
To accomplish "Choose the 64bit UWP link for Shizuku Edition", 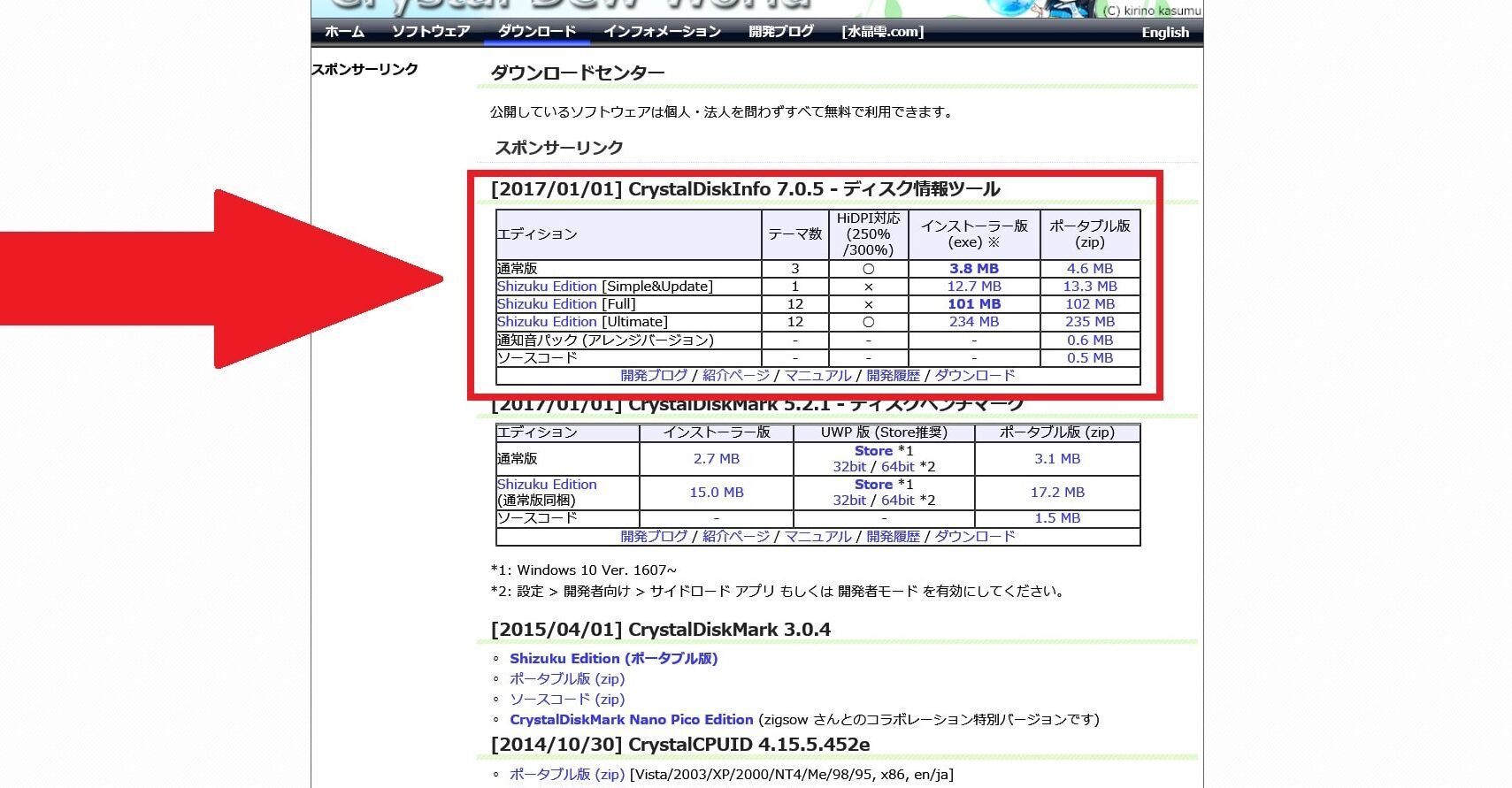I will [x=897, y=501].
